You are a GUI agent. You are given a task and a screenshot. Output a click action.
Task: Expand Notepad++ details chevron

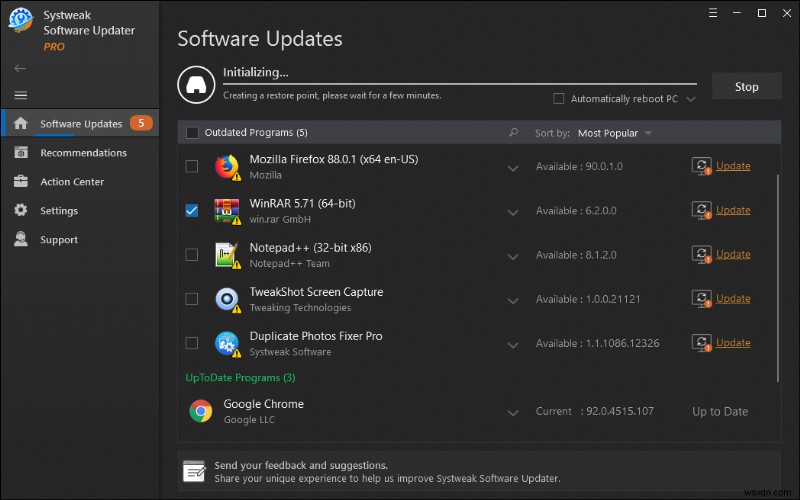(x=513, y=257)
